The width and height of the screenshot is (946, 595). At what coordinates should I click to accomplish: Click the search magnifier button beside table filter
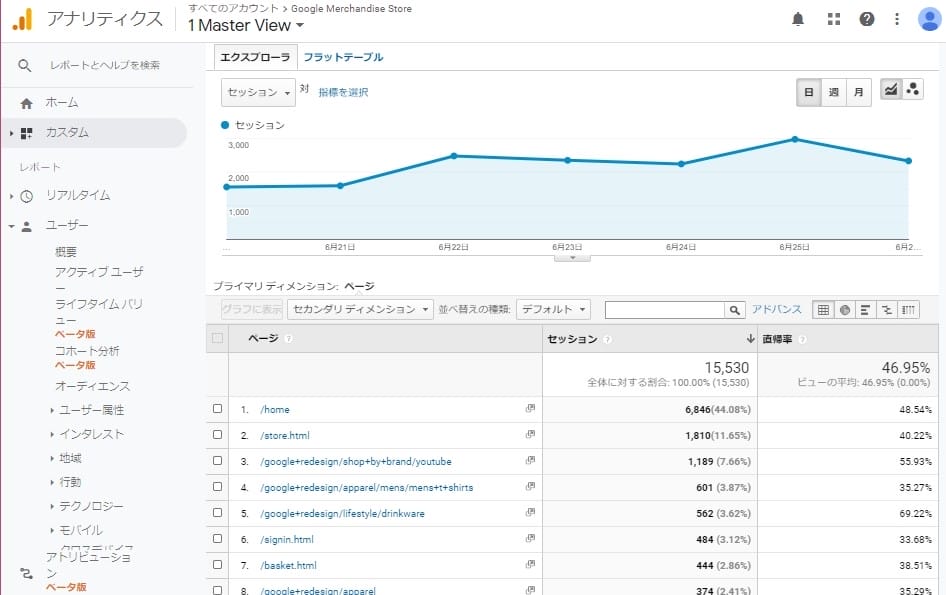735,310
